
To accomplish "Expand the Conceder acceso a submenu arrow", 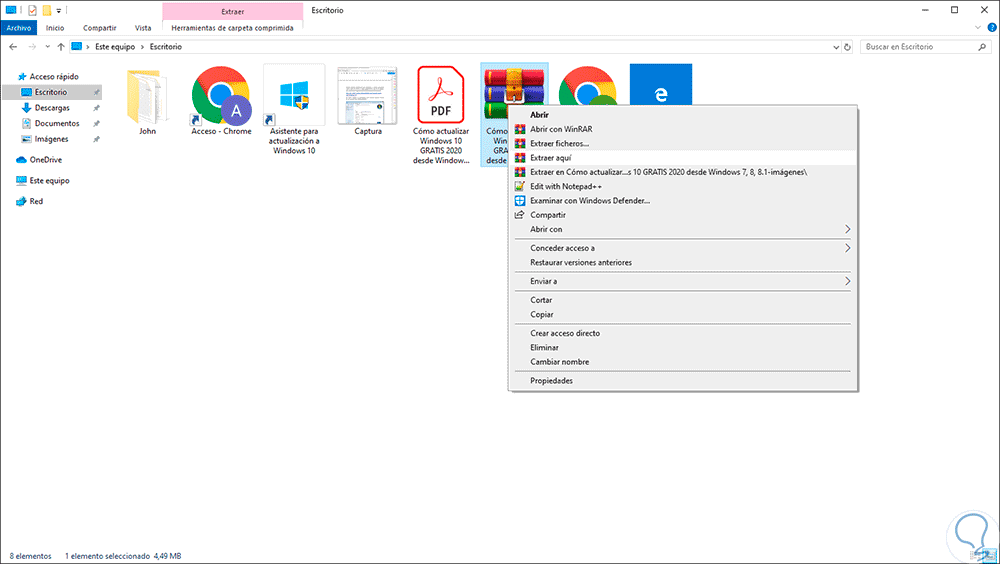I will [847, 248].
